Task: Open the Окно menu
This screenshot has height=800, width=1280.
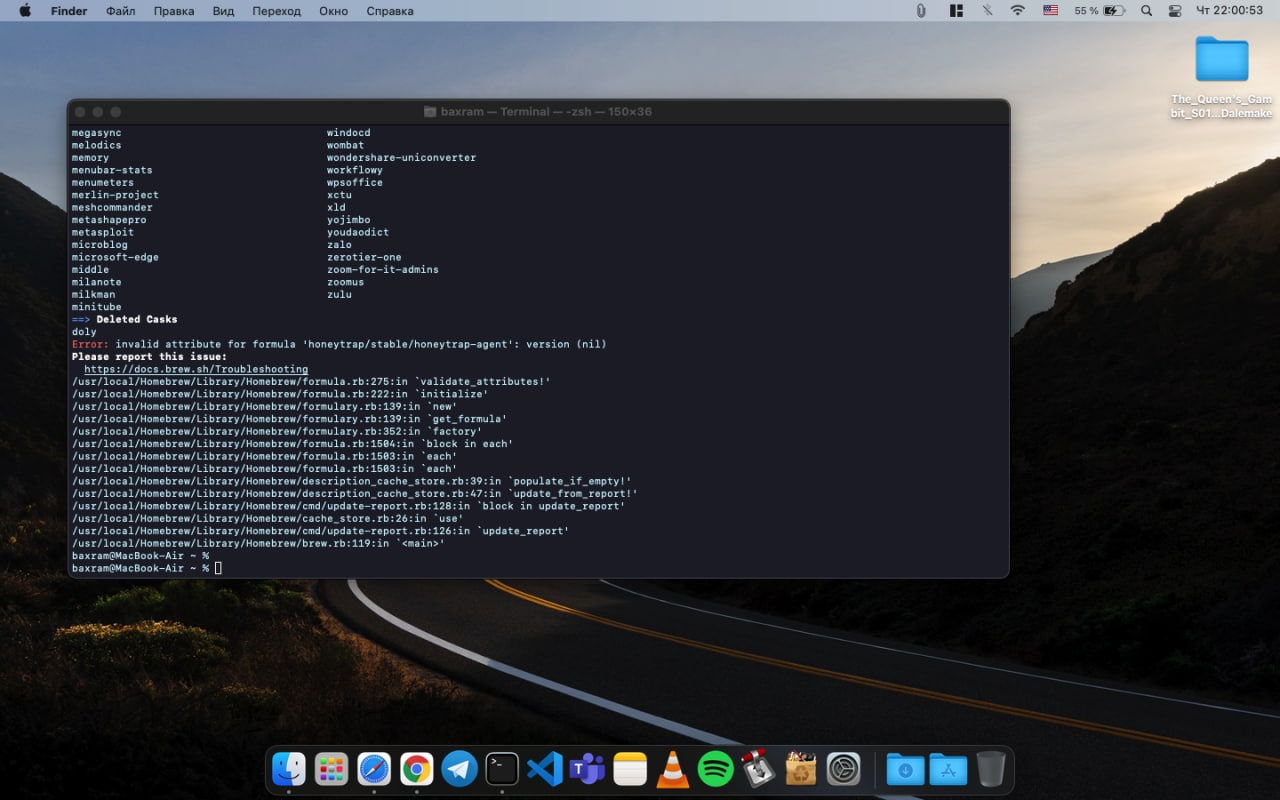Action: (333, 11)
